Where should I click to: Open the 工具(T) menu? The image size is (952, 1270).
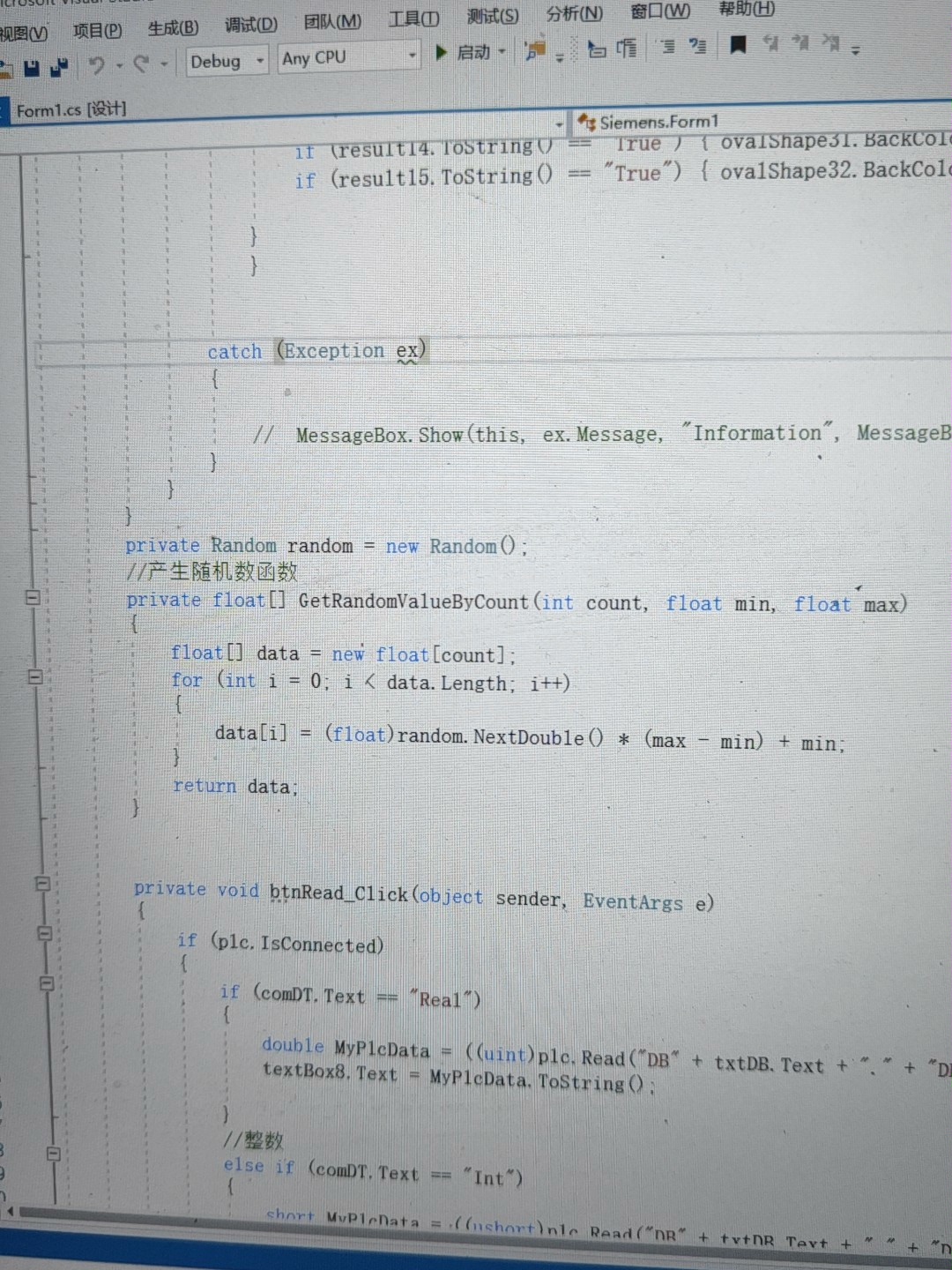413,19
